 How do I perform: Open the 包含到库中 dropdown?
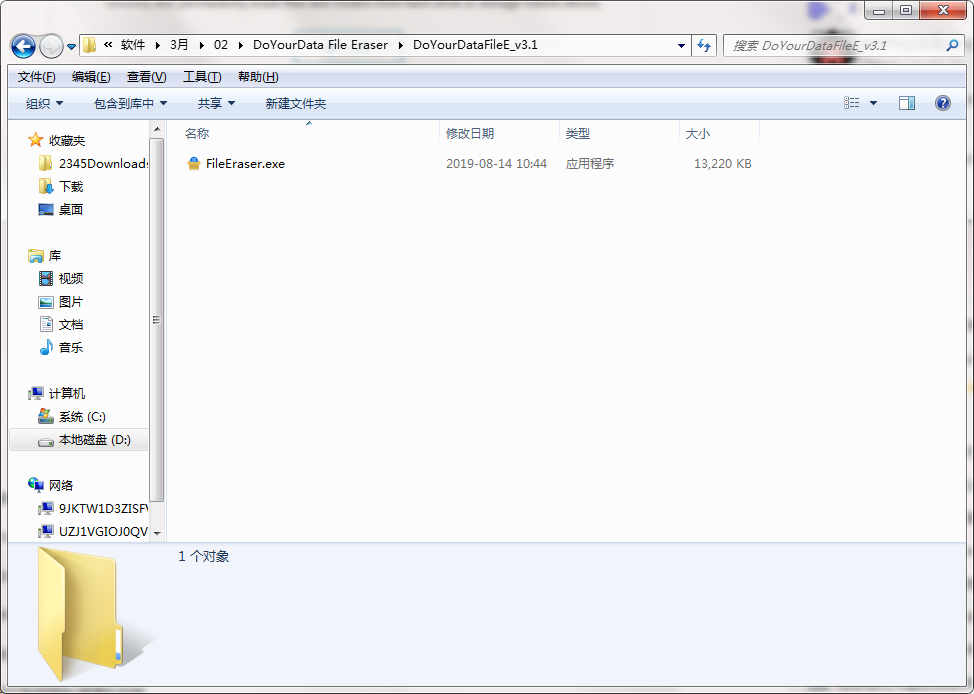[130, 104]
